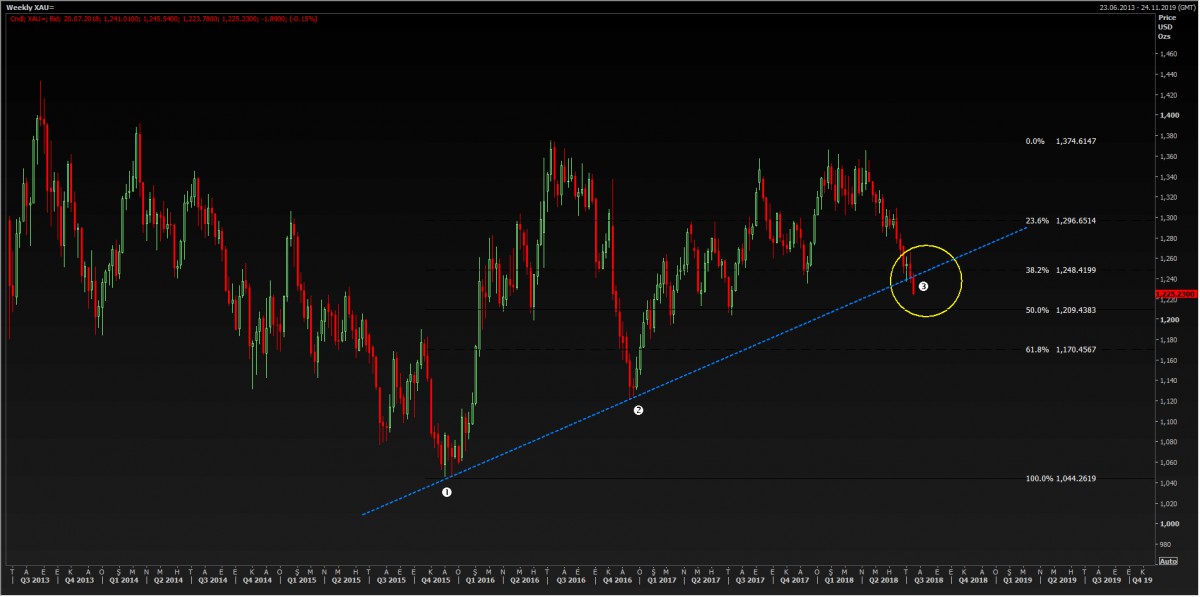The height and width of the screenshot is (597, 1200).
Task: Click the red quote data line
Action: click(x=160, y=17)
